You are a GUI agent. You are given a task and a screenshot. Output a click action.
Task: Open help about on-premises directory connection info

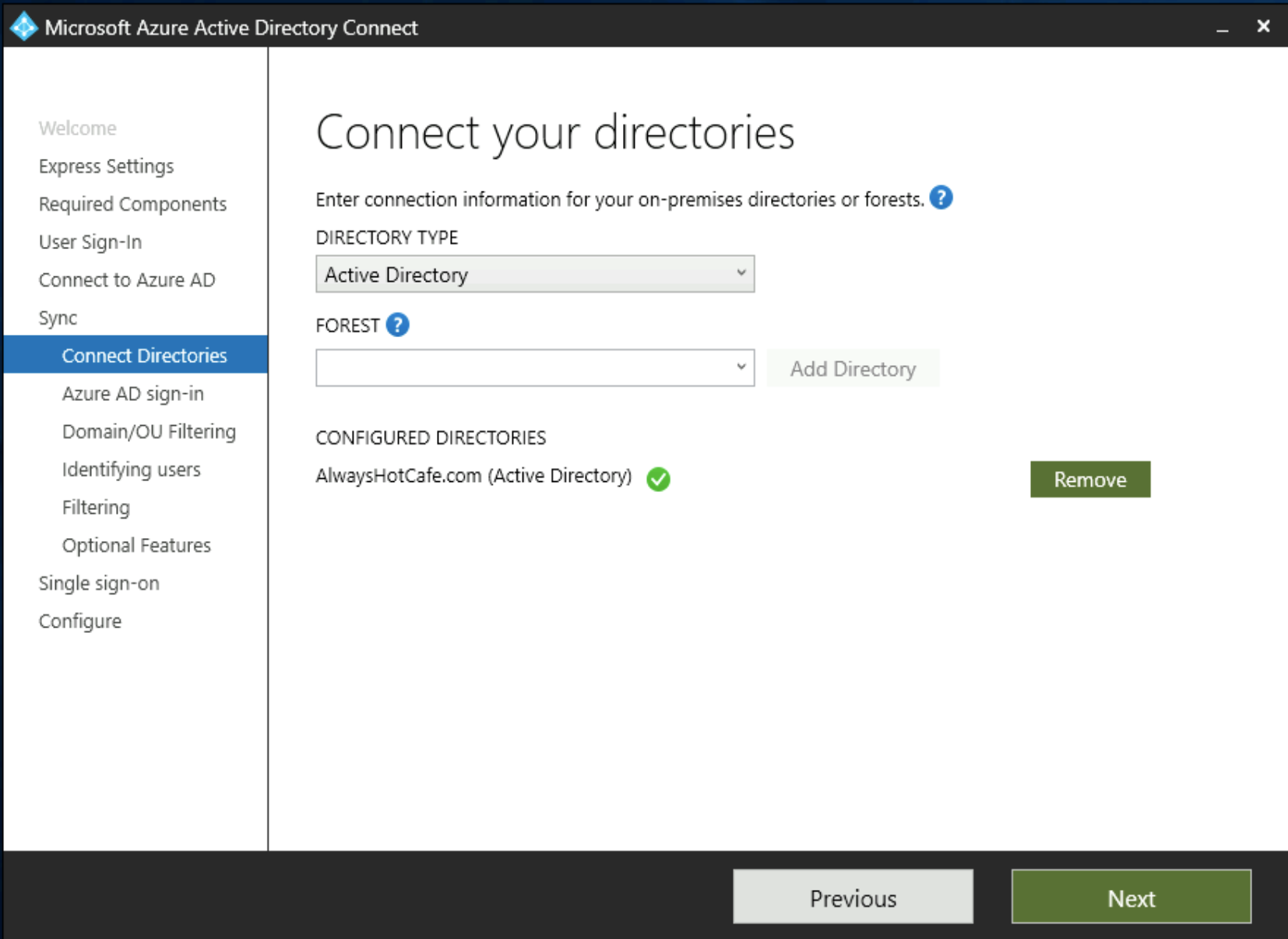[x=941, y=199]
